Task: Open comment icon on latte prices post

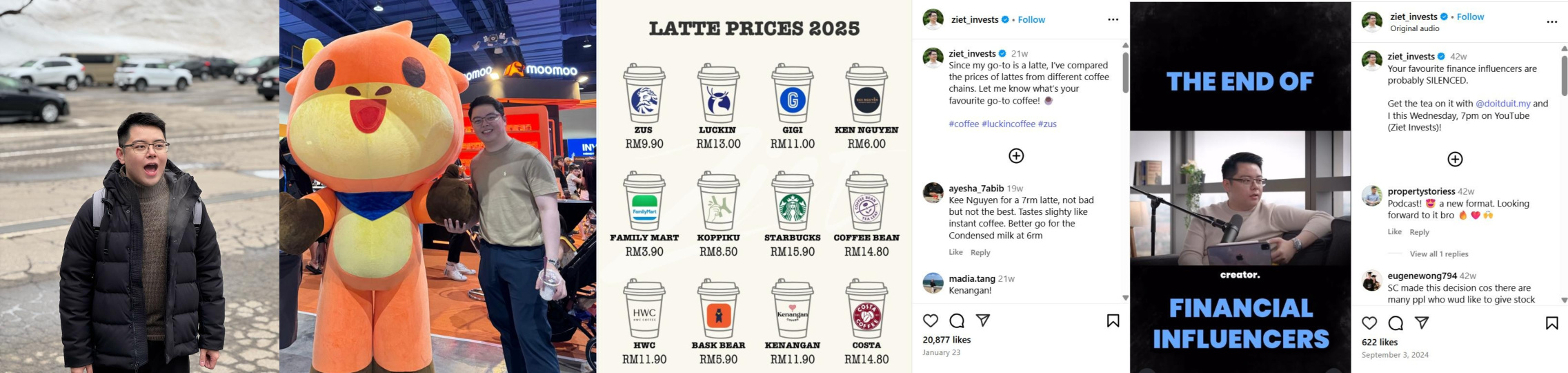Action: 957,321
